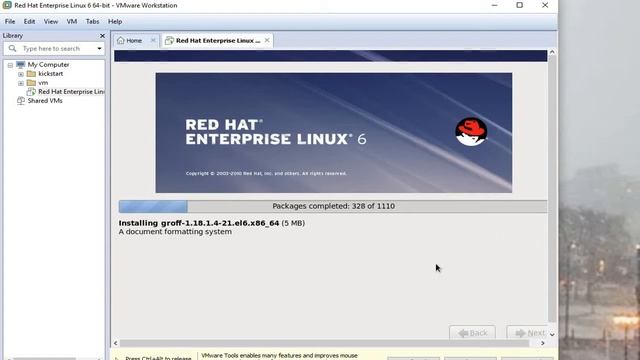Click the Packages completed progress bar
The image size is (640, 360).
(x=333, y=206)
